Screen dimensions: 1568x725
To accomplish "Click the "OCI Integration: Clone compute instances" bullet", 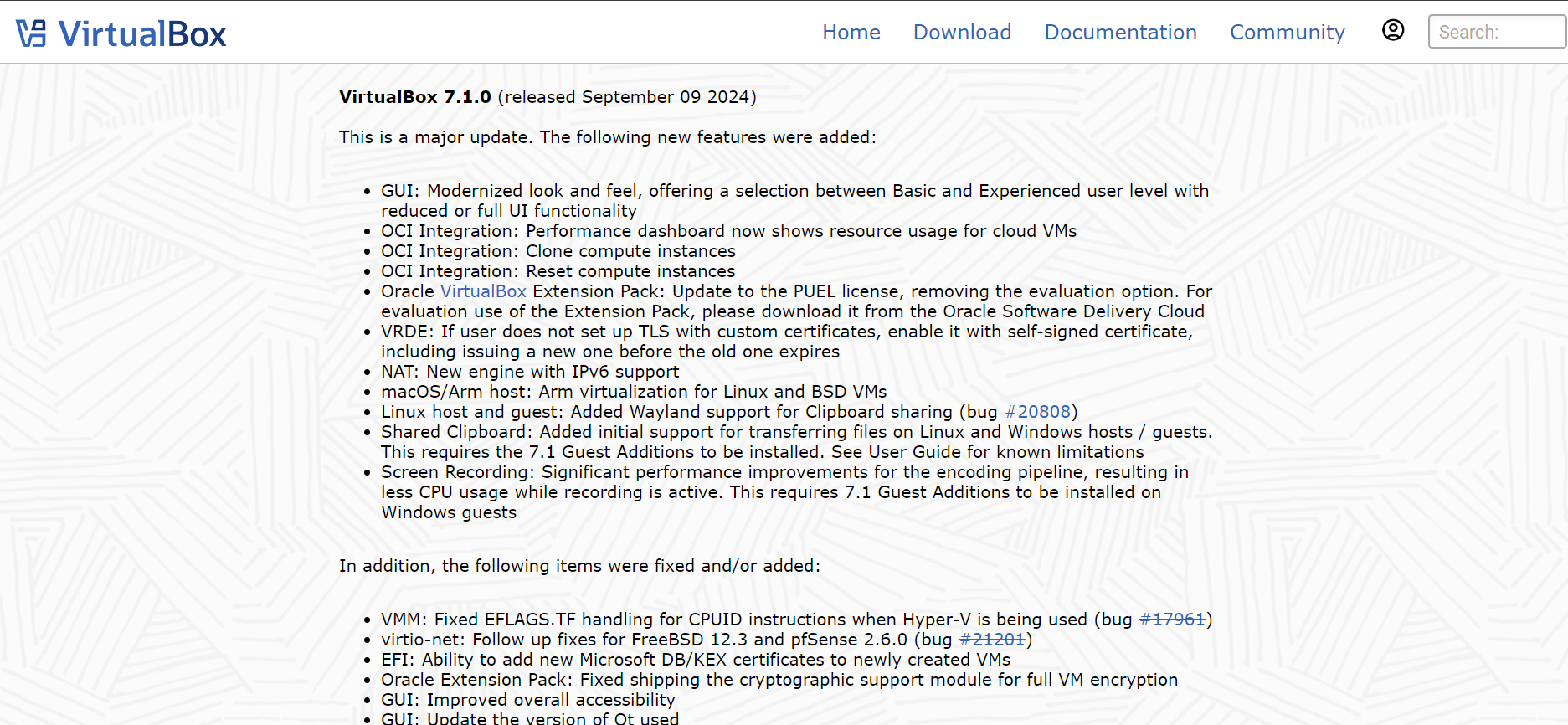I will coord(558,251).
